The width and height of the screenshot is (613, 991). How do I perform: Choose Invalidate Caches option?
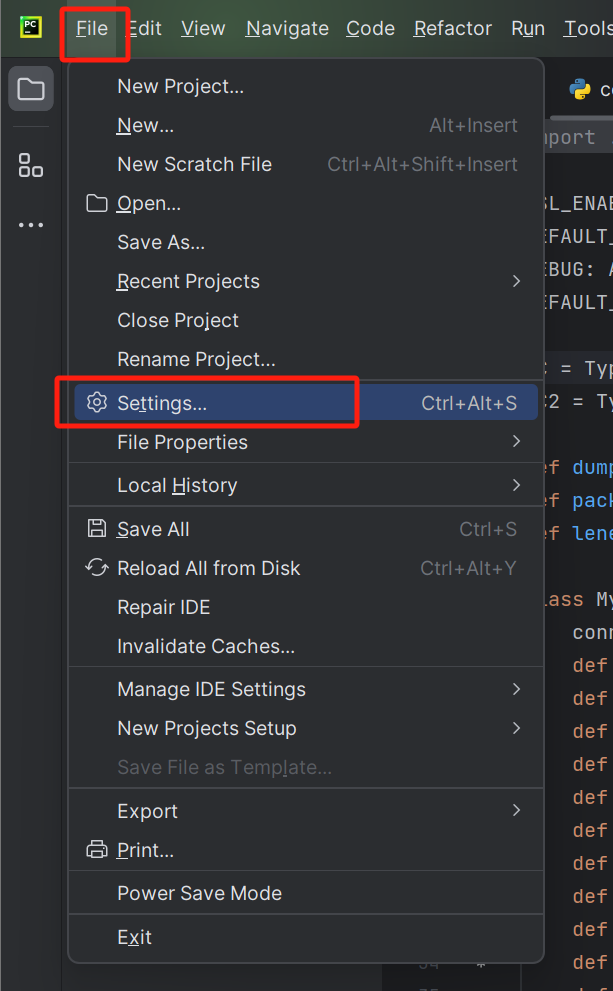pos(206,646)
